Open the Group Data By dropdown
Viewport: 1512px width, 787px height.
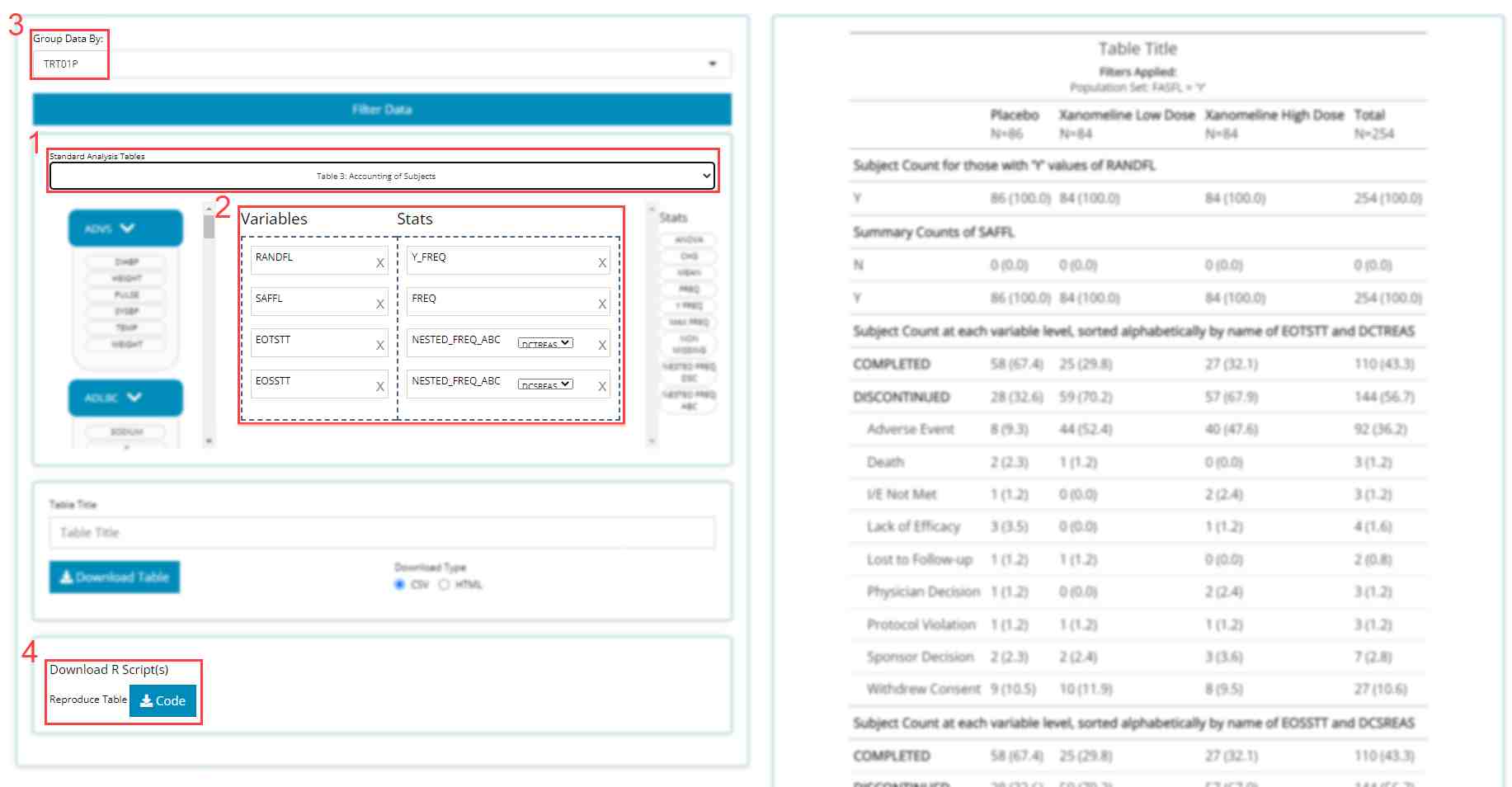click(381, 64)
